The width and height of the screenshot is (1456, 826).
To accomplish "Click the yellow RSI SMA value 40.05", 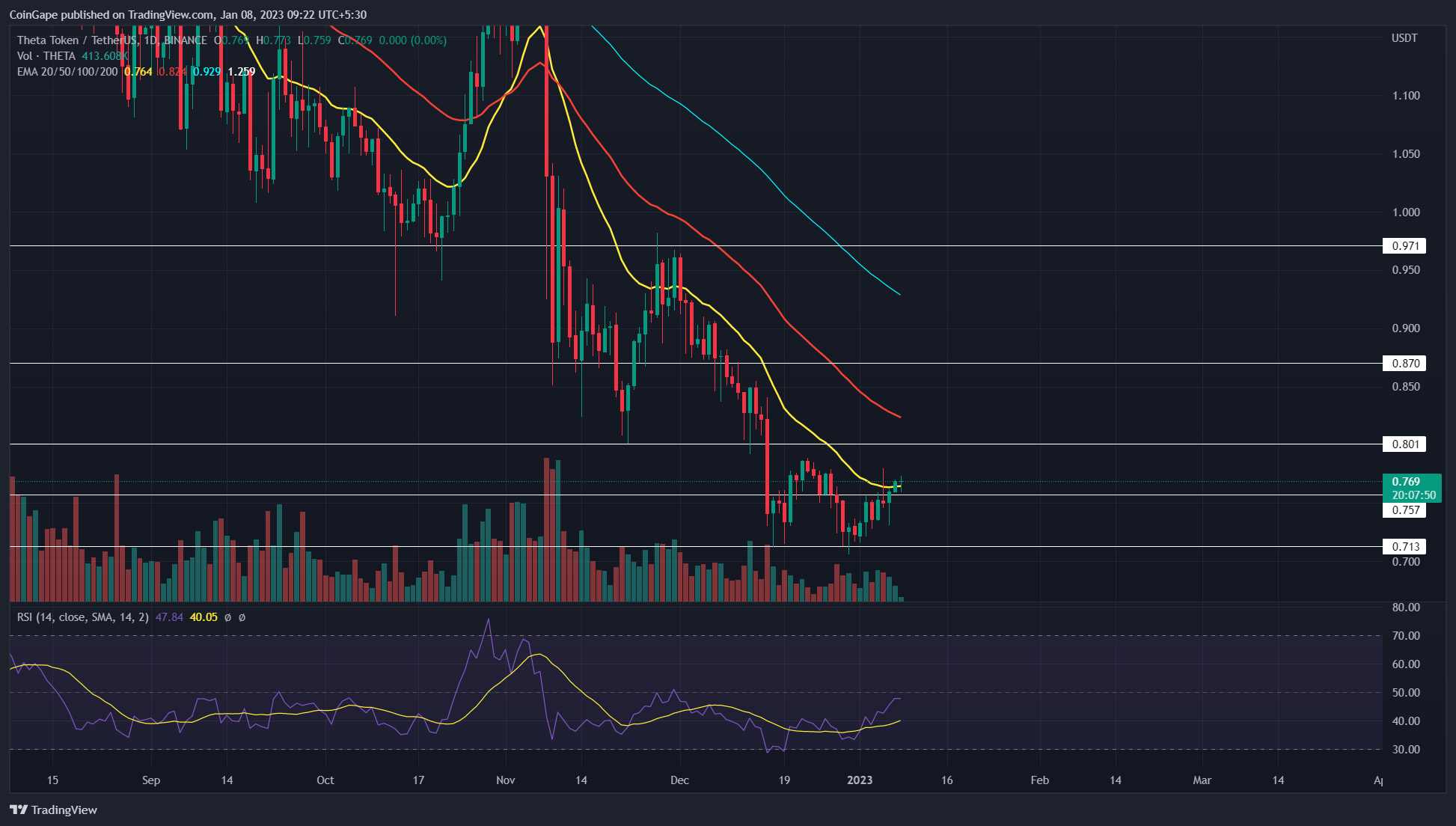I will [204, 617].
